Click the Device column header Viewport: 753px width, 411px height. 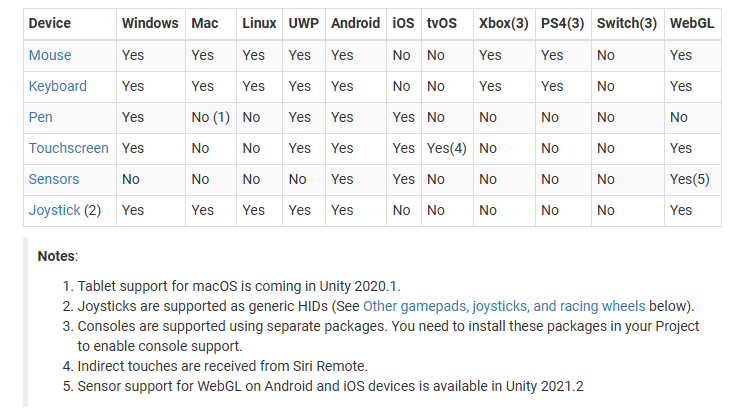coord(49,23)
